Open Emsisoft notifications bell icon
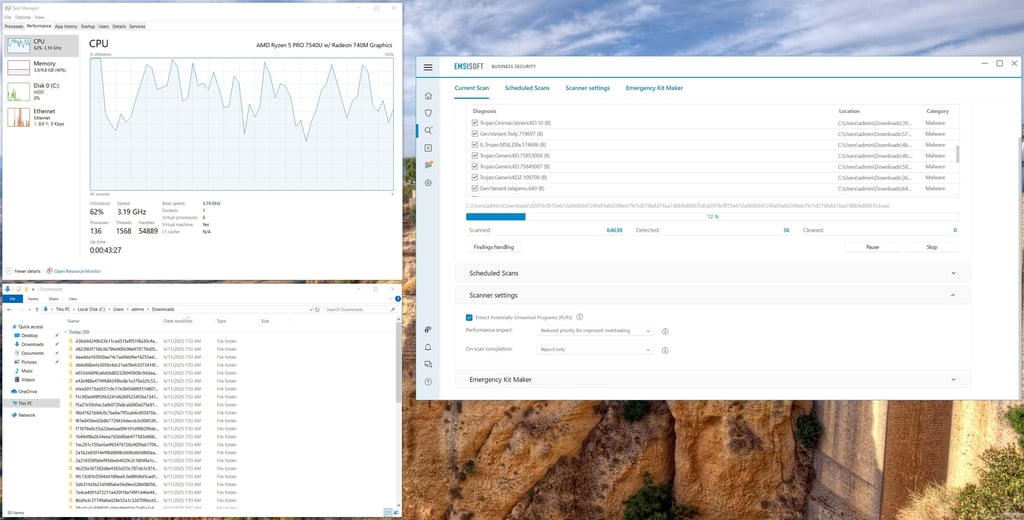Screen dimensions: 1024x520 coord(428,348)
